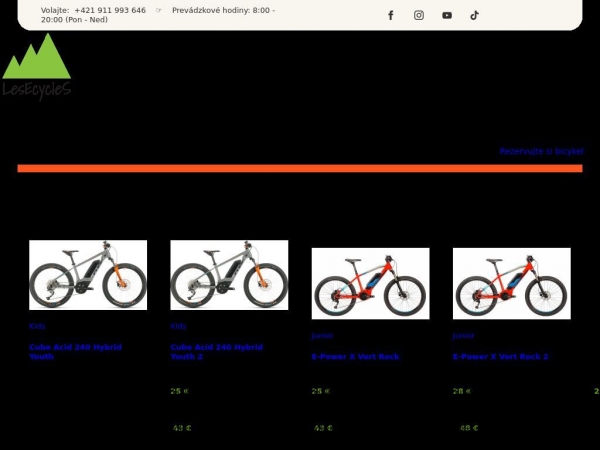
Task: Open E-Power X Vert Rock 2 link
Action: point(501,357)
